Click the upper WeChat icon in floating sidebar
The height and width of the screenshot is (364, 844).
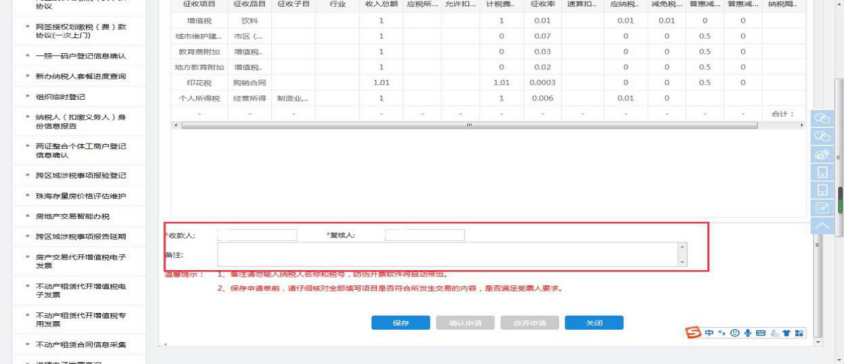(822, 118)
